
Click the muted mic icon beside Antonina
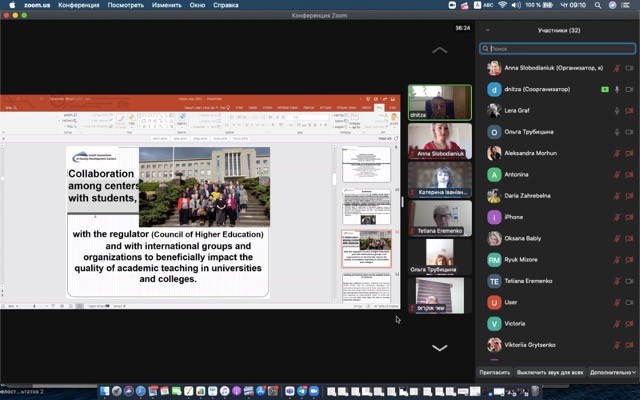pos(617,174)
